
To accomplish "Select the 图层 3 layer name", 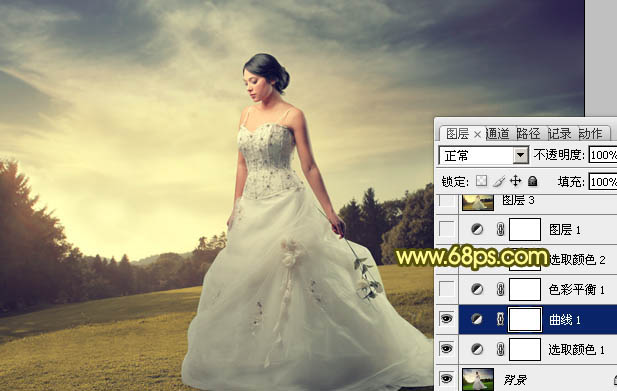I will point(519,200).
